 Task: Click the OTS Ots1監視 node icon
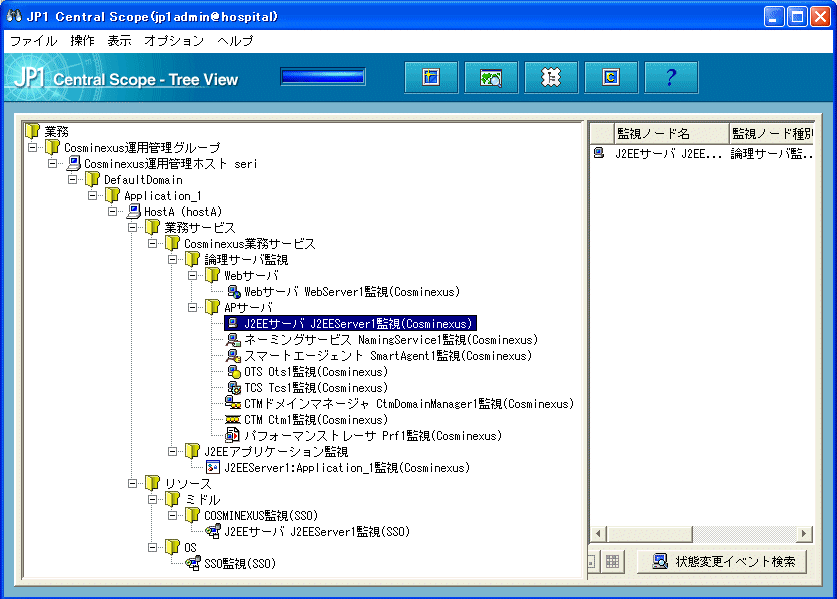234,372
